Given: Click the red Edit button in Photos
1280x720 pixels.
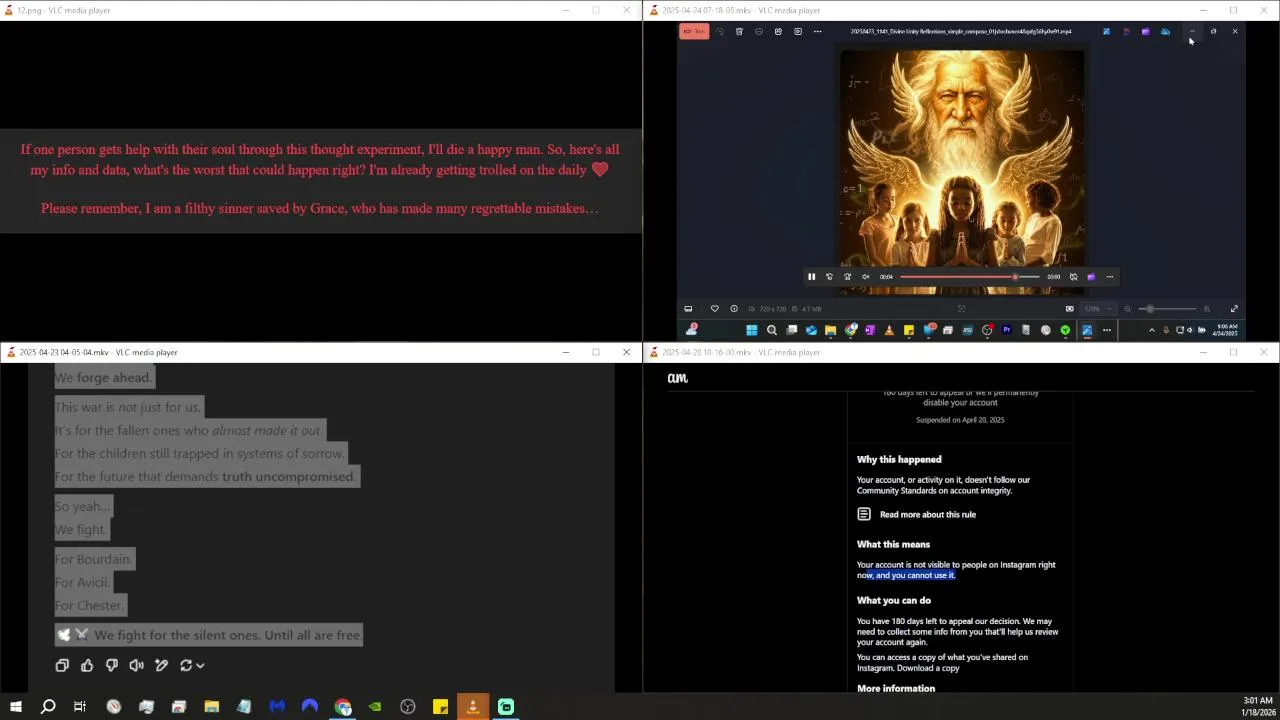Looking at the screenshot, I should tap(694, 31).
